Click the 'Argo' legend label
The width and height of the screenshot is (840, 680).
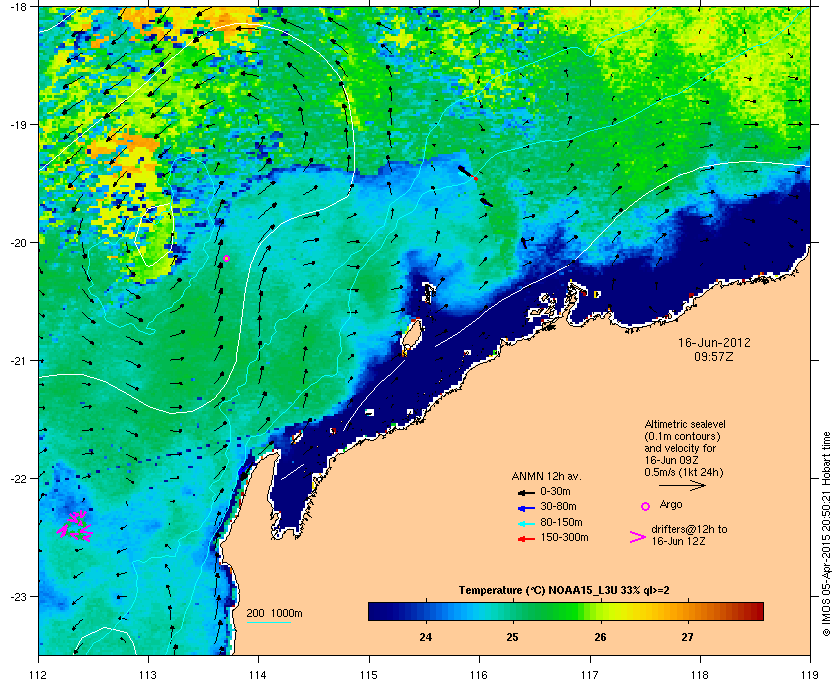[671, 504]
